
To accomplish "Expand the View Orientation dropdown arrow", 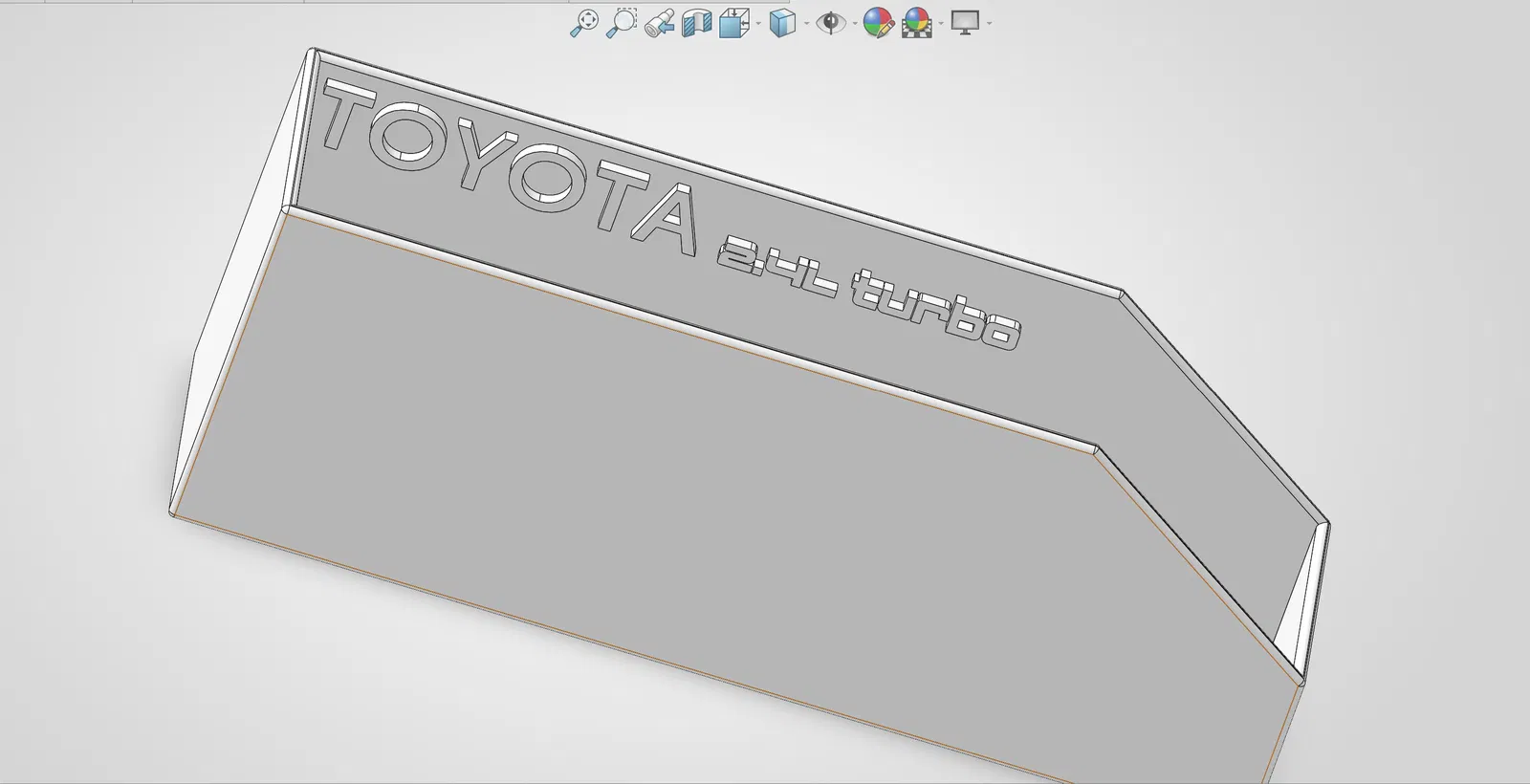I will pos(758,24).
